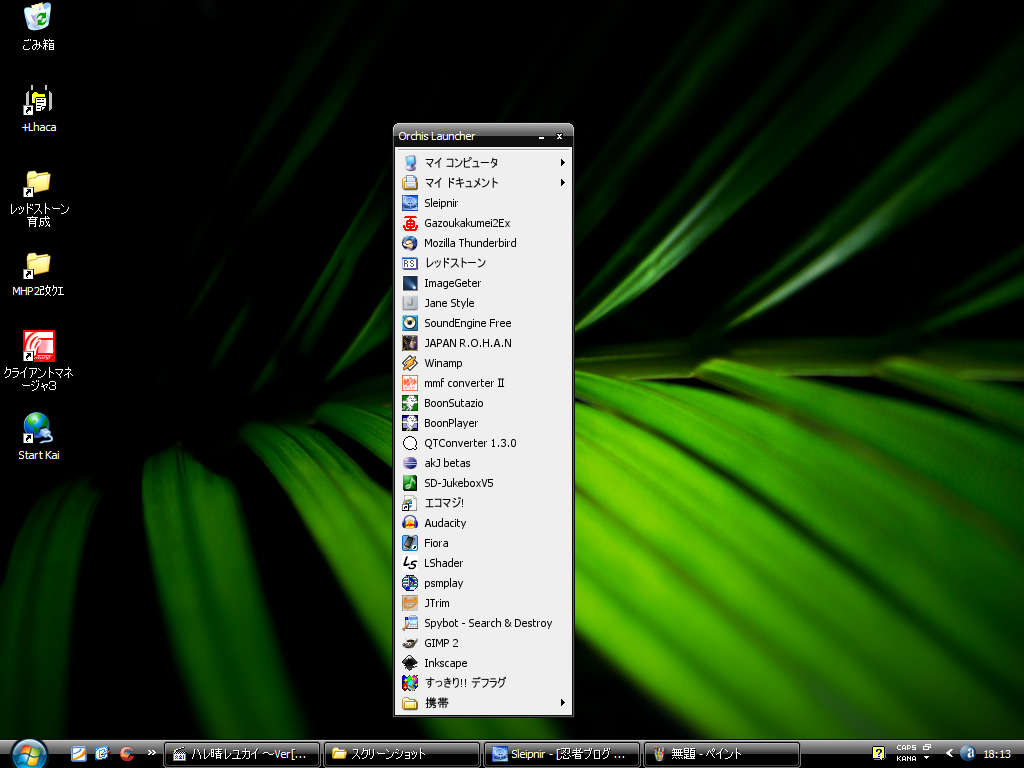
Task: Open the MHP2改クエ desktop folder
Action: (38, 274)
